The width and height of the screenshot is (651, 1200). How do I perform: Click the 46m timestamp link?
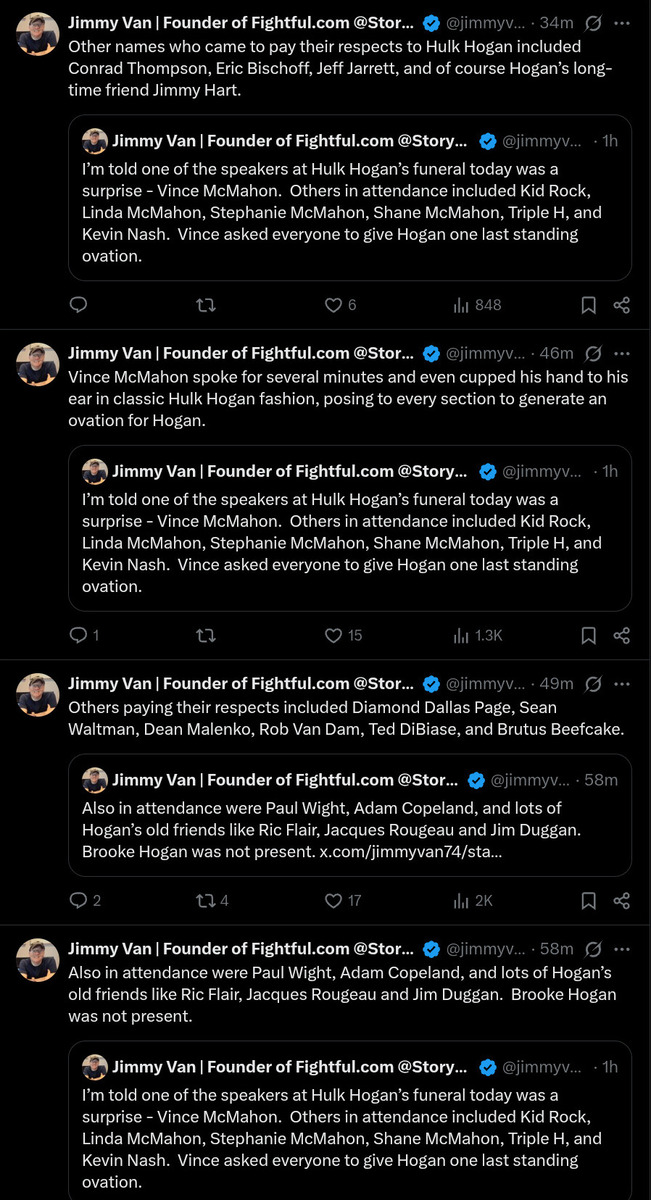pos(556,353)
